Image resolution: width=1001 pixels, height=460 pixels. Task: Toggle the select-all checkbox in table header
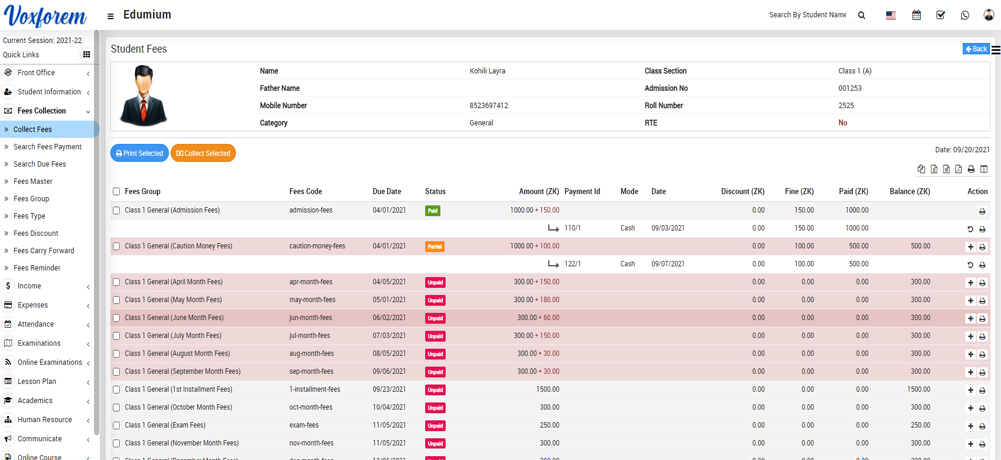116,192
